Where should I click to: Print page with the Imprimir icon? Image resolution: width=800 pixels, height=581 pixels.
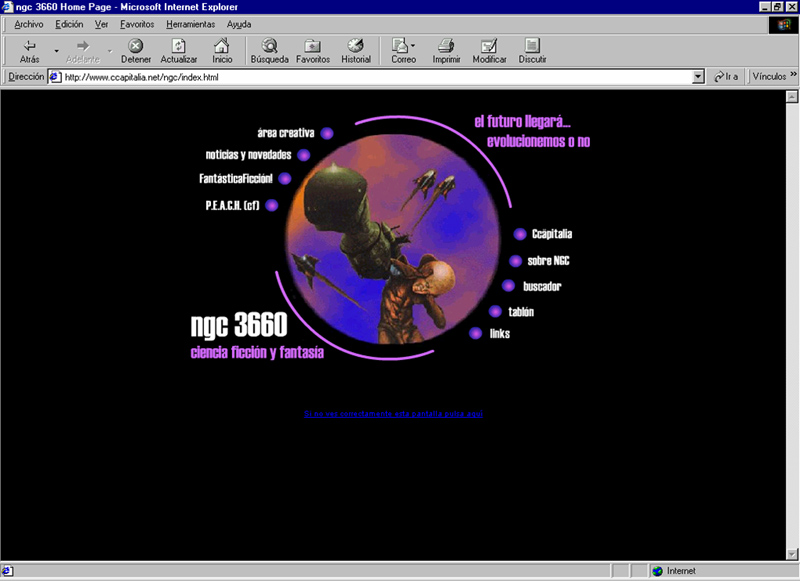446,45
